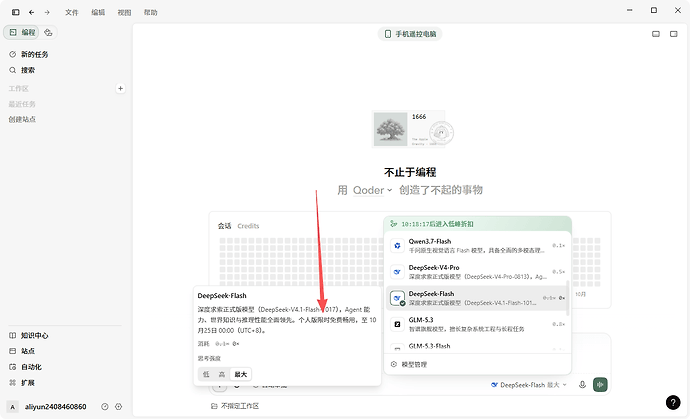Toggle the sidebar panel icon
Viewport: 690px width, 419px height.
15,12
